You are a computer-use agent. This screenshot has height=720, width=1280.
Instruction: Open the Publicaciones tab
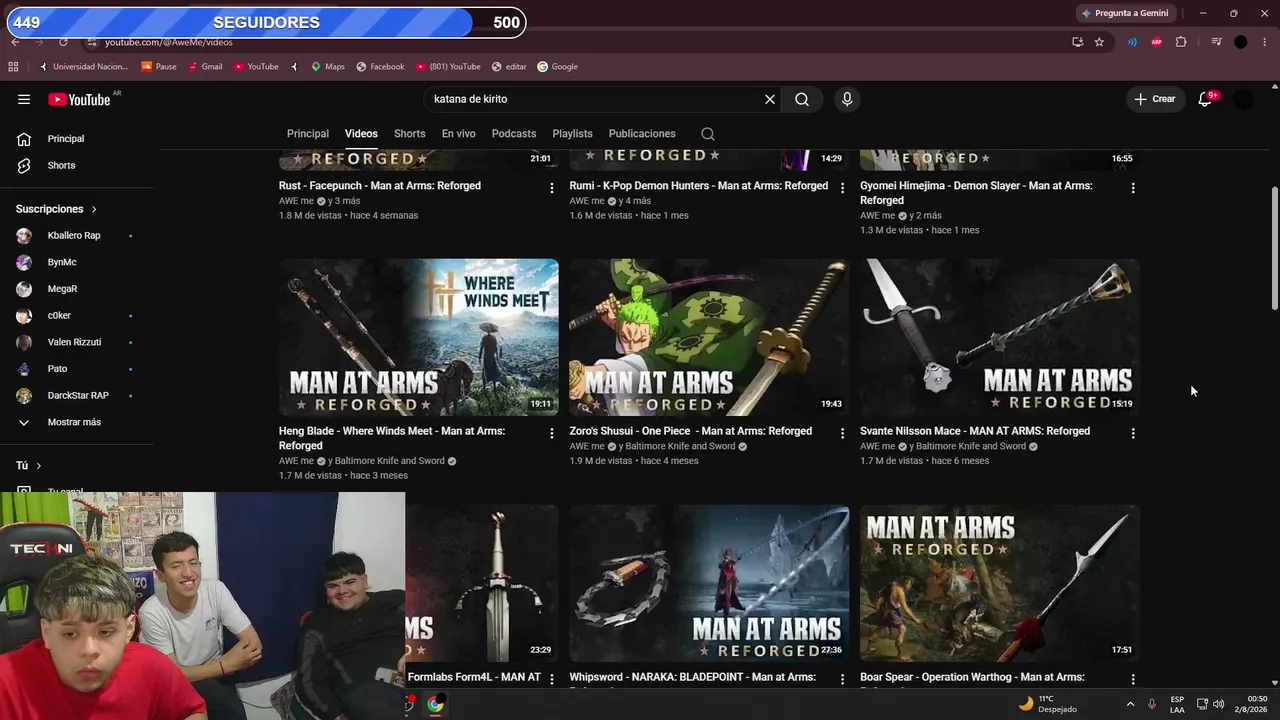642,134
